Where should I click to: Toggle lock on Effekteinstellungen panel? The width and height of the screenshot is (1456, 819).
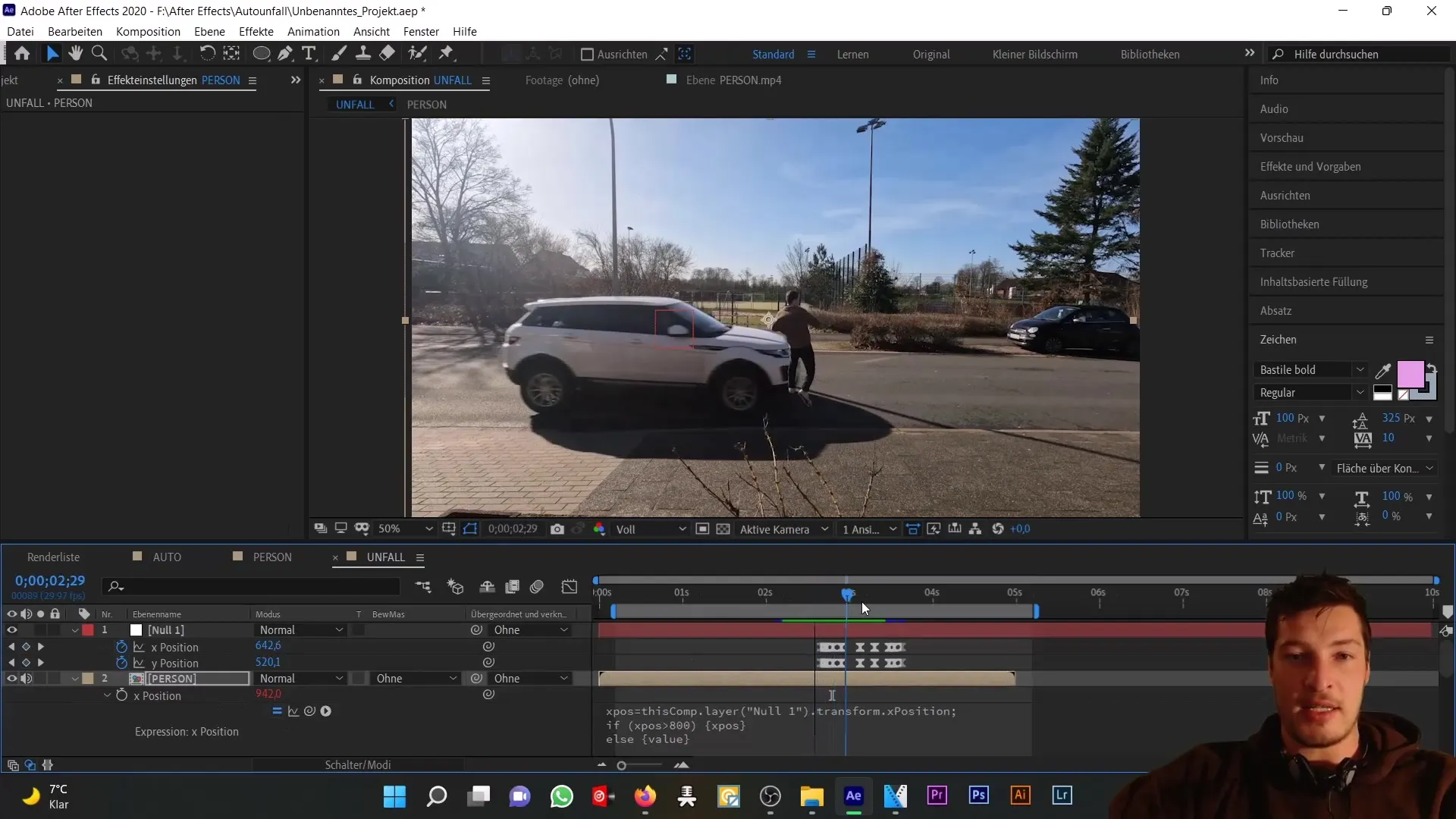[96, 80]
